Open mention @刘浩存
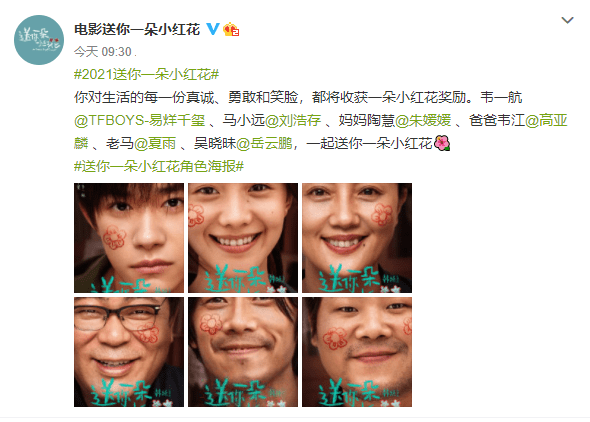Screen dimensions: 590x422 [x=293, y=120]
